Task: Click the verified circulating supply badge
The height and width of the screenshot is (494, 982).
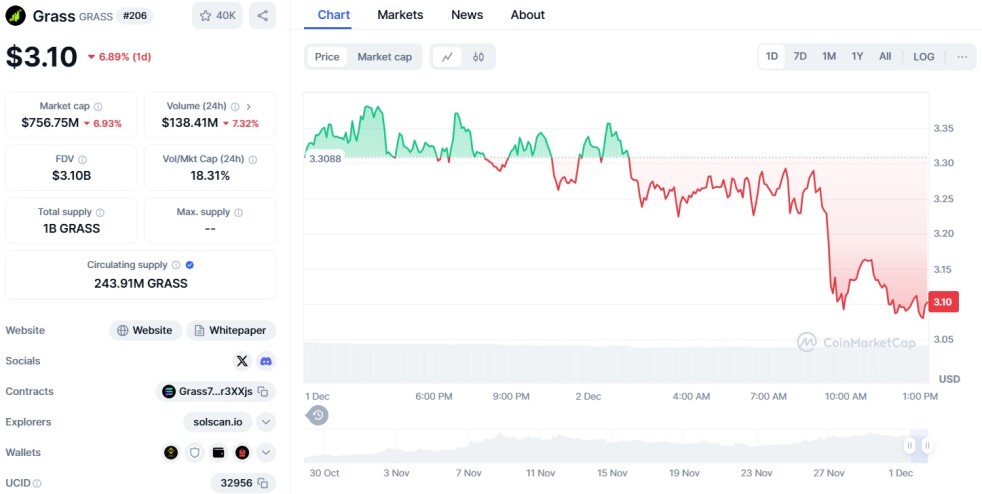Action: (x=190, y=265)
